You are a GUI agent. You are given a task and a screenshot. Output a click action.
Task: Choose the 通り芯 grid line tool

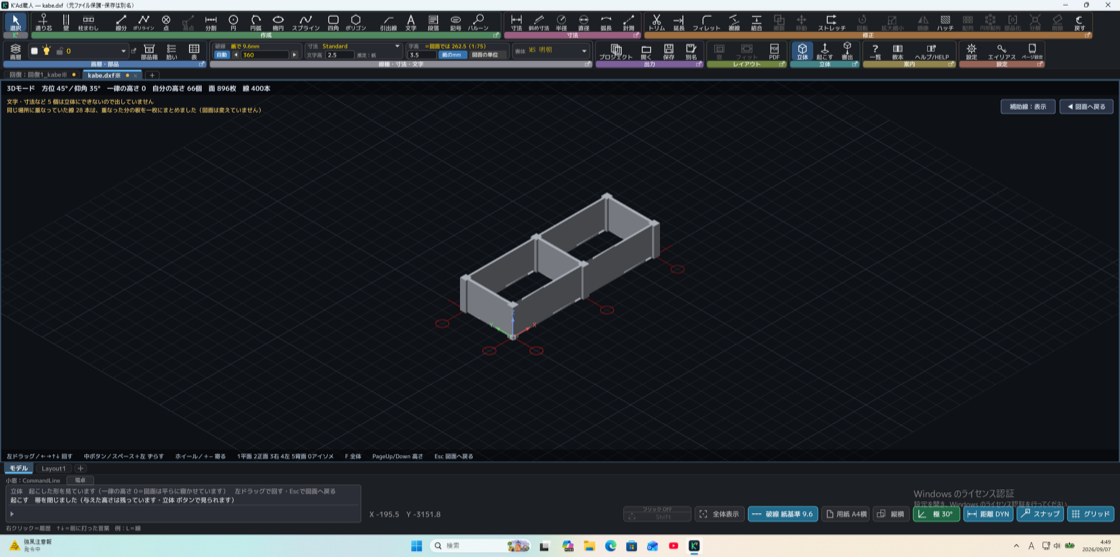coord(44,22)
